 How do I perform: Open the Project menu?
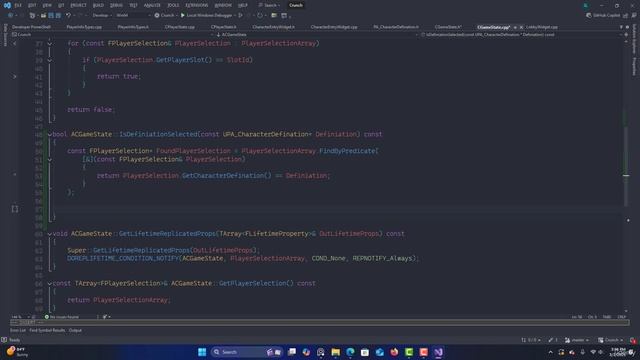78,5
